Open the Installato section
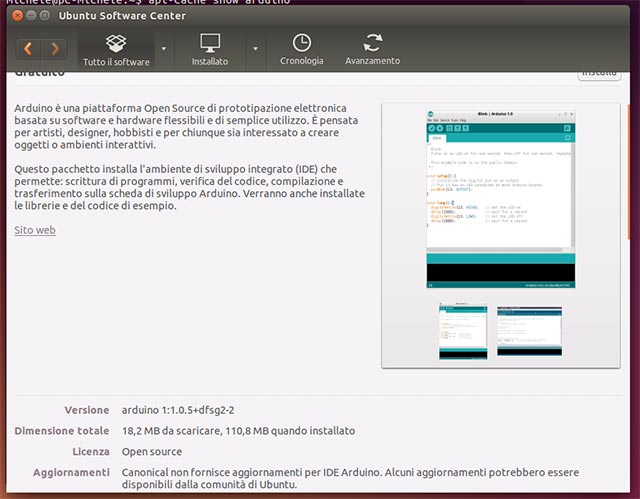640x499 pixels. click(210, 50)
